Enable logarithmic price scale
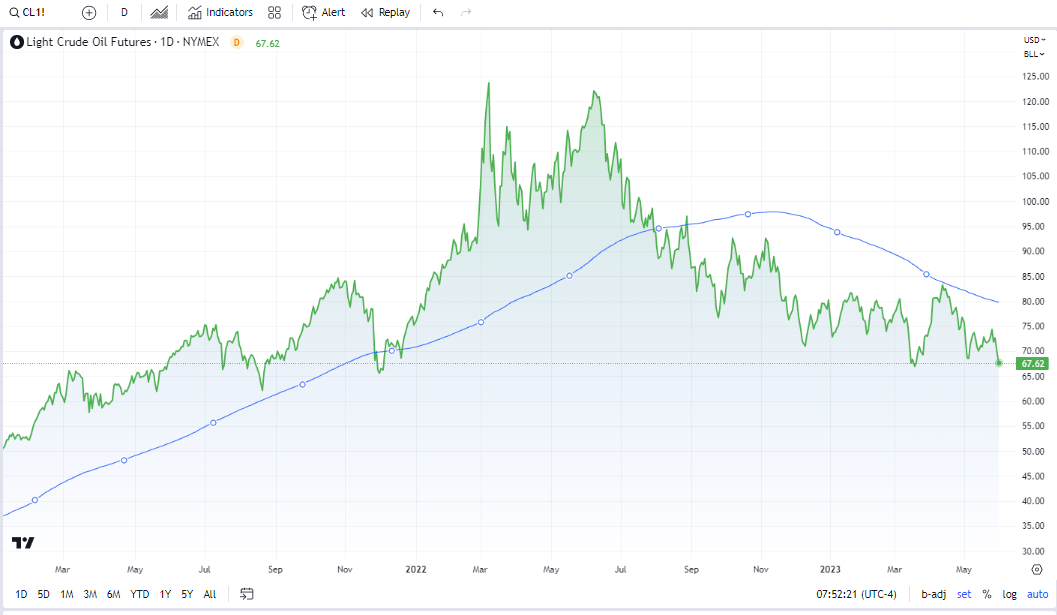The image size is (1057, 615). point(1009,594)
